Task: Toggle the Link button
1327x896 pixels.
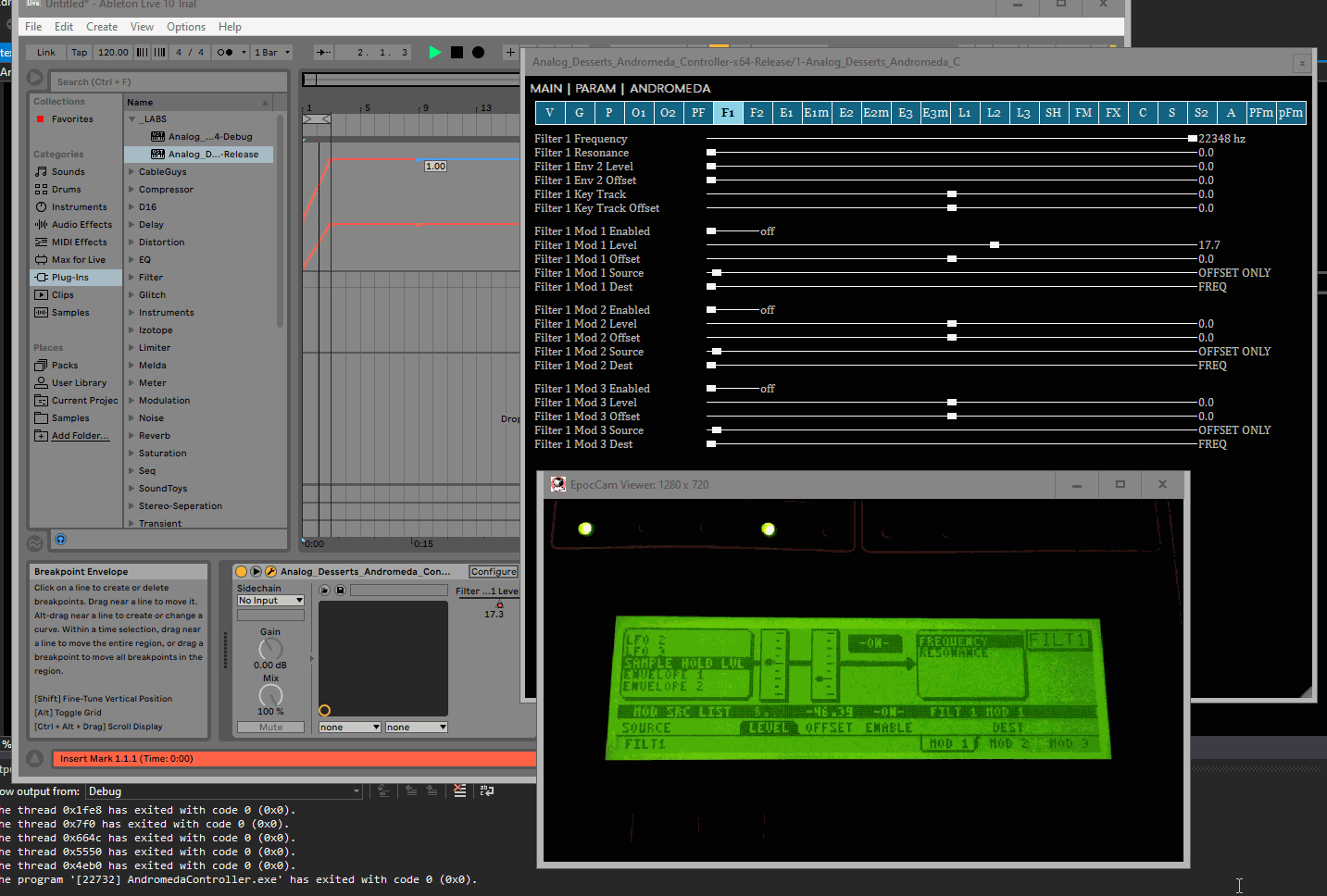Action: [46, 53]
